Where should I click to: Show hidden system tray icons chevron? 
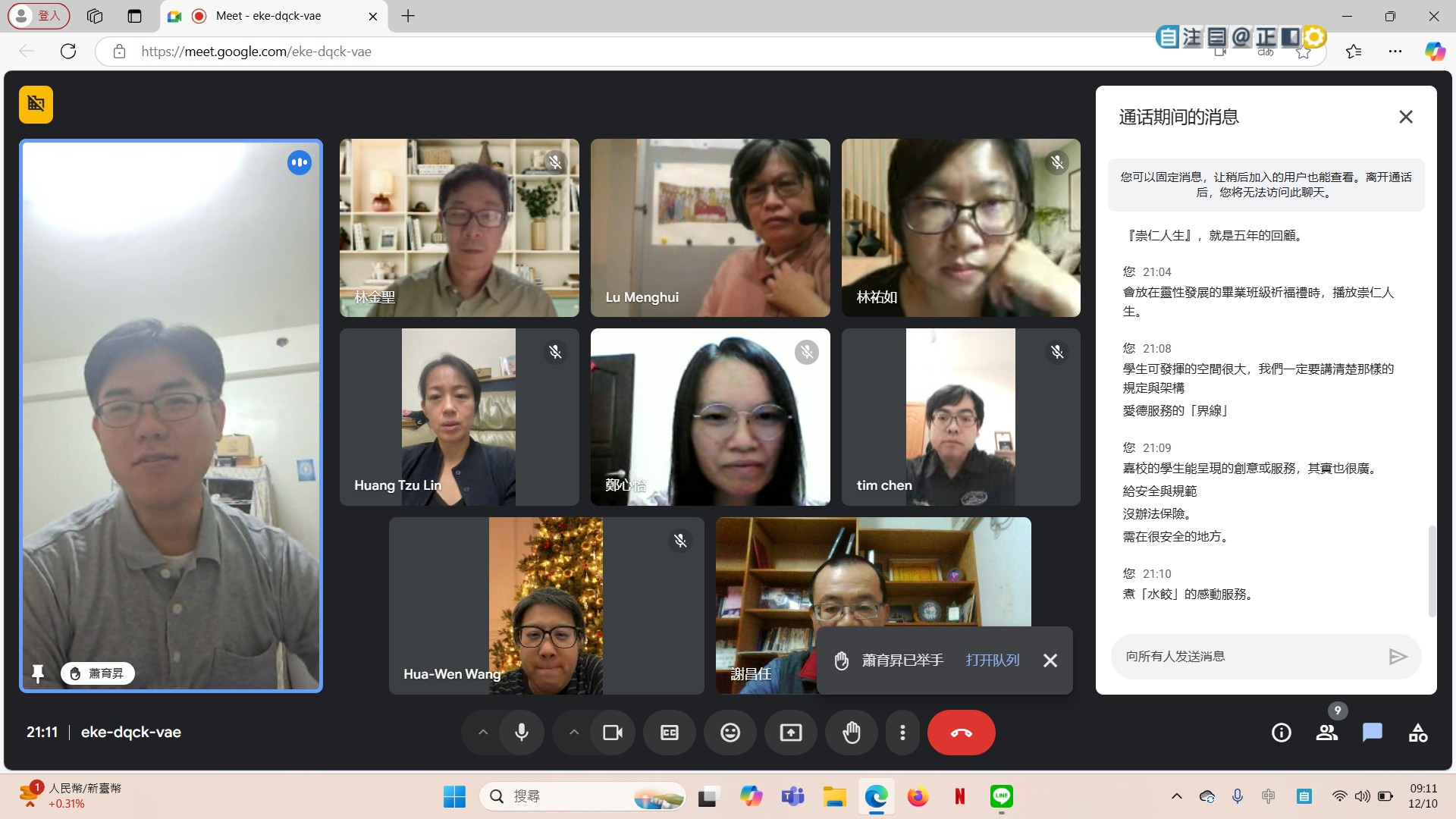(x=1177, y=796)
